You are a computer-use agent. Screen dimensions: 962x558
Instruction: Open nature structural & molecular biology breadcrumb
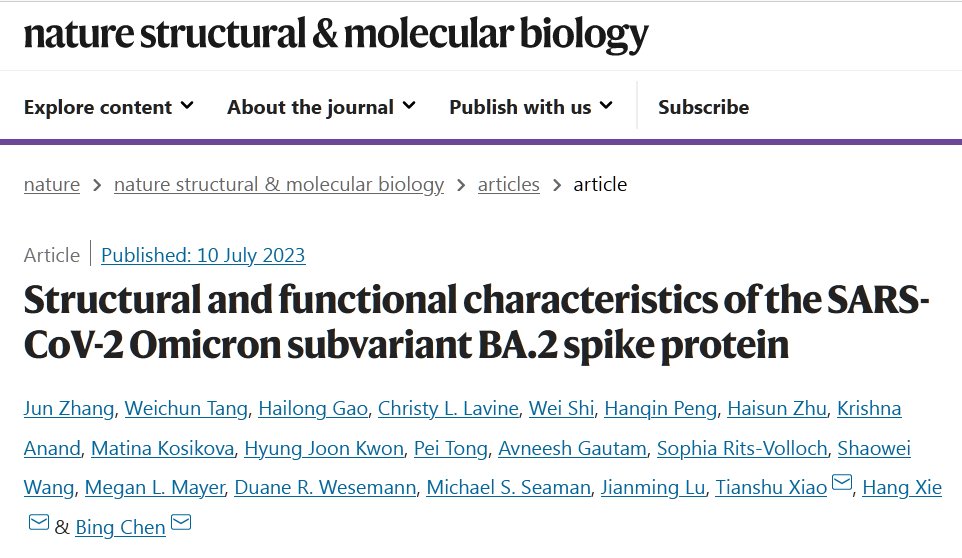click(x=279, y=184)
